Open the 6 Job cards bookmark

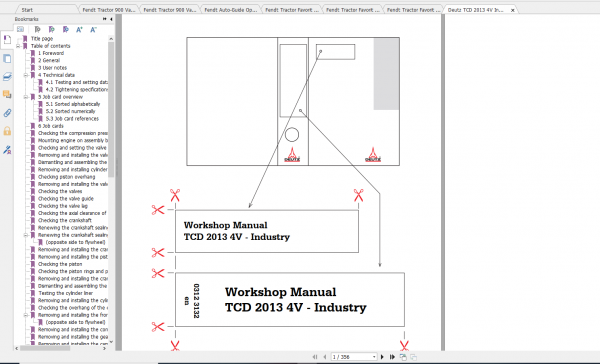[51, 126]
